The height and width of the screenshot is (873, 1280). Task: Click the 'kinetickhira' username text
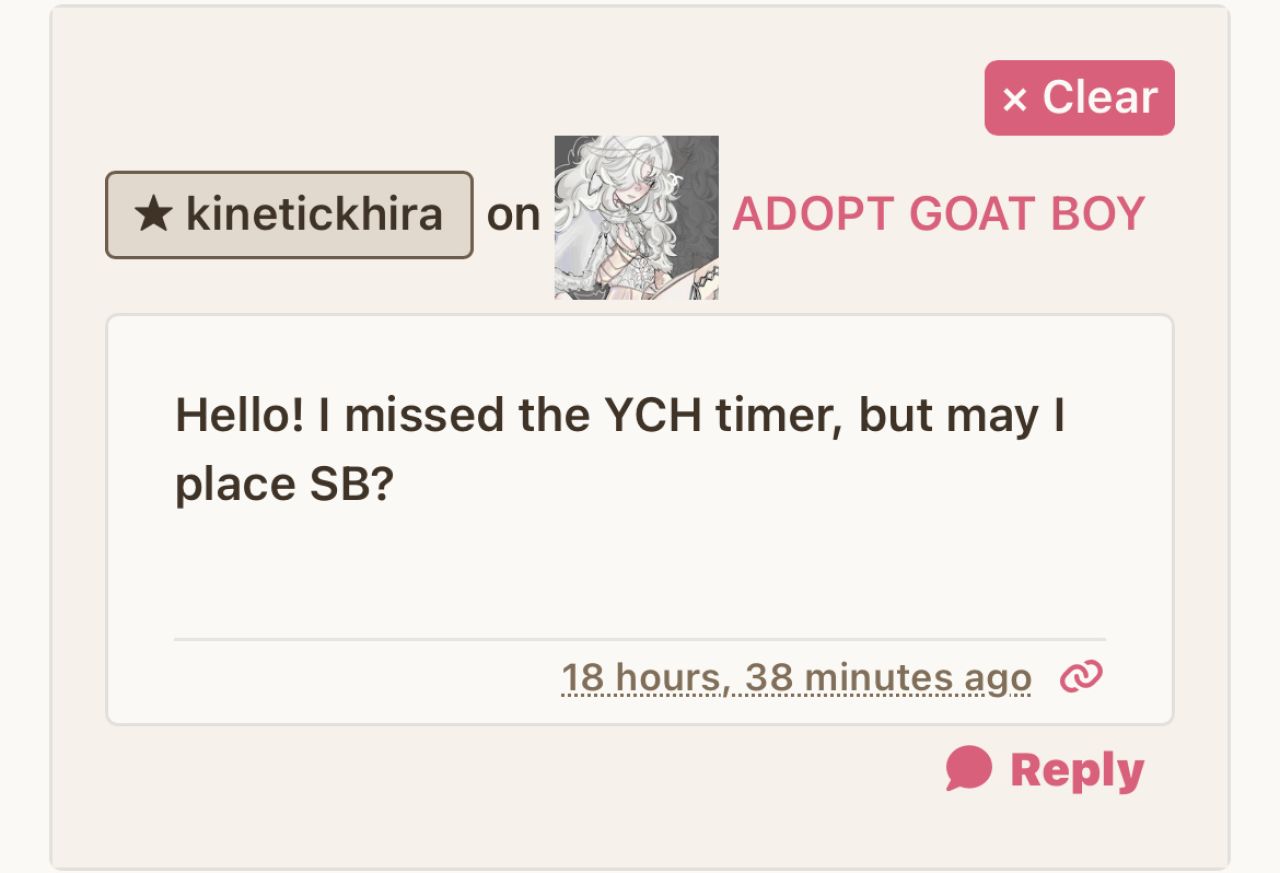tap(314, 215)
